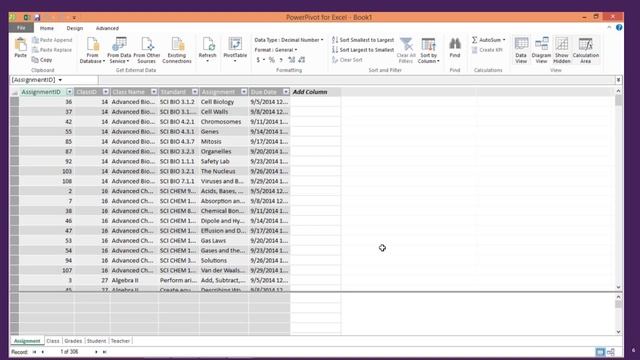Click Paste Replace
The image size is (640, 360).
coord(52,50)
